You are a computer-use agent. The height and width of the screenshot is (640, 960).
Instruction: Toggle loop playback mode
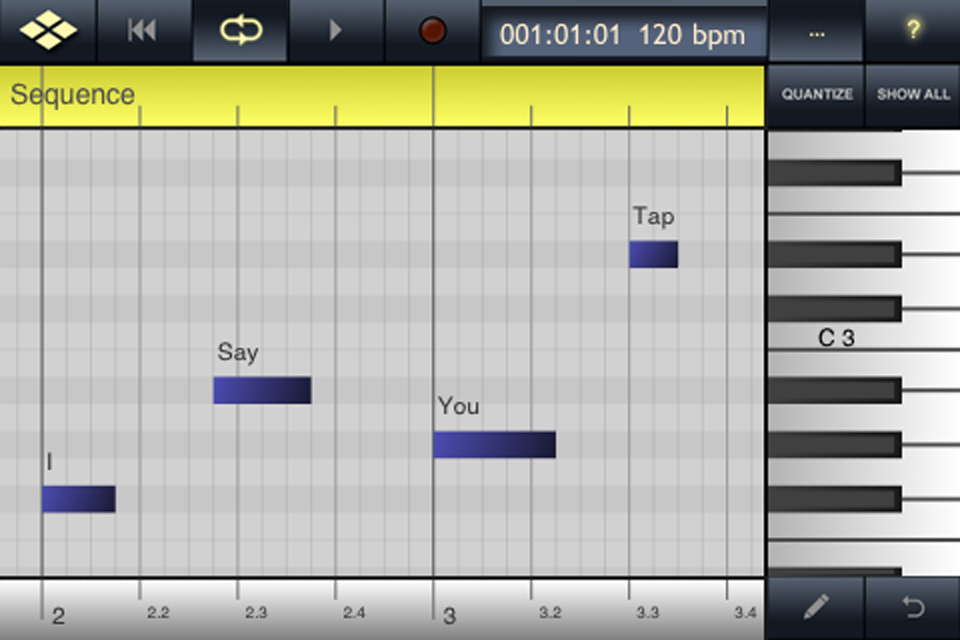[x=241, y=31]
